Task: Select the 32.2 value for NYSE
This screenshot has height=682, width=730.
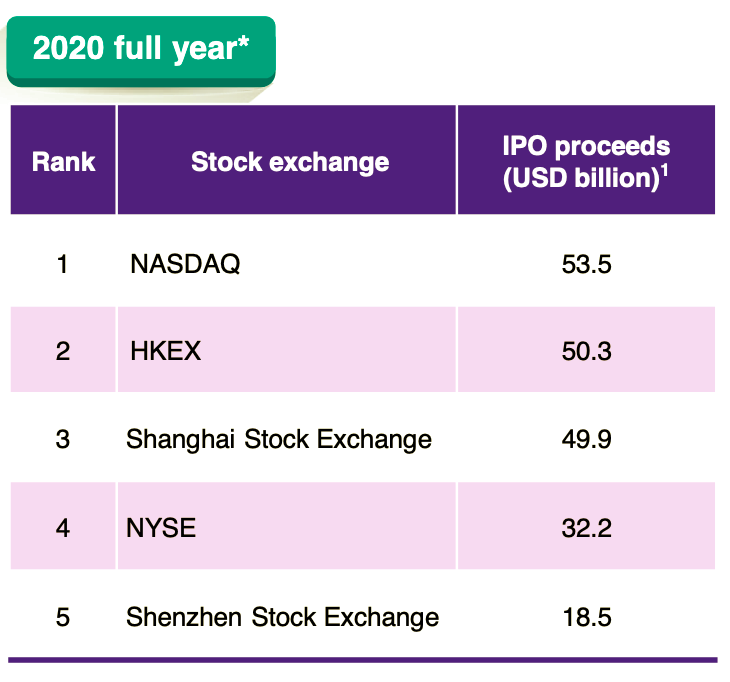Action: (x=587, y=527)
